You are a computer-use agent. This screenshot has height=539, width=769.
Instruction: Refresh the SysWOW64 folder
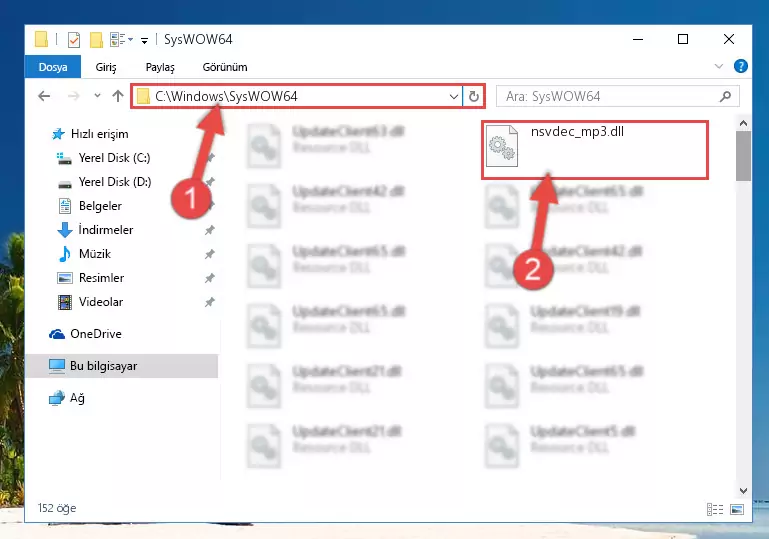tap(473, 97)
